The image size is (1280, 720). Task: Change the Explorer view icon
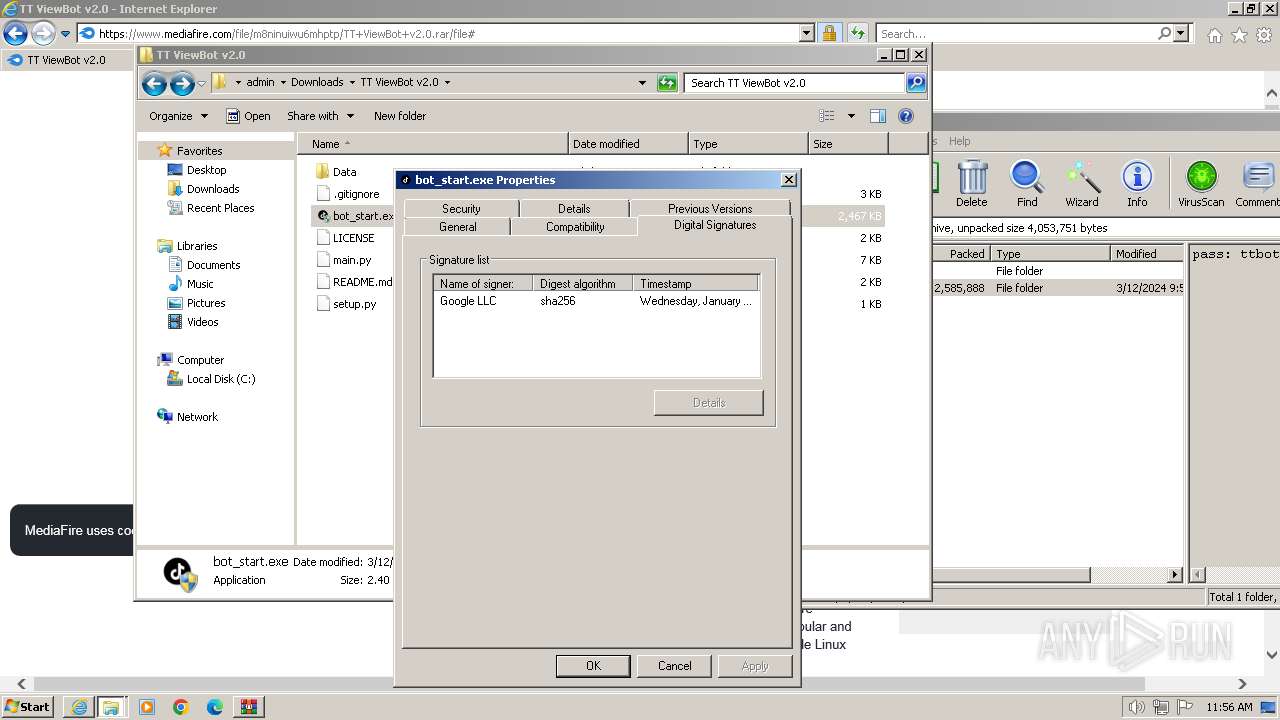(827, 116)
